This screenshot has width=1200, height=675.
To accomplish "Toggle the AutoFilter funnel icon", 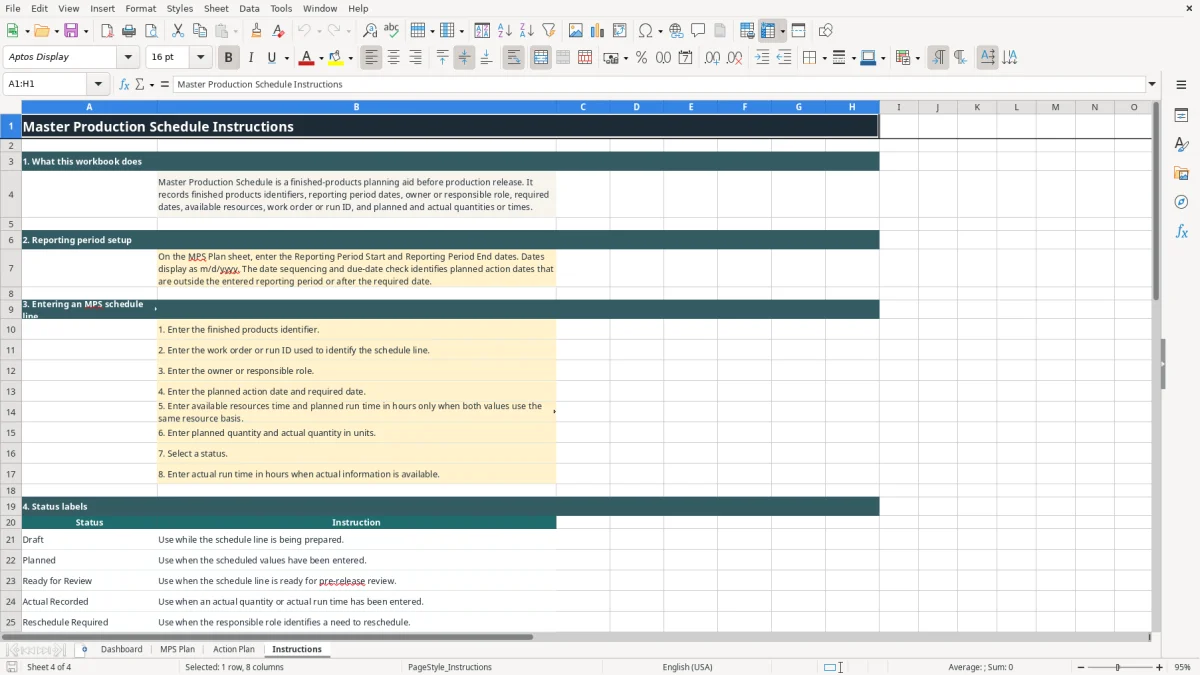I will pyautogui.click(x=549, y=31).
